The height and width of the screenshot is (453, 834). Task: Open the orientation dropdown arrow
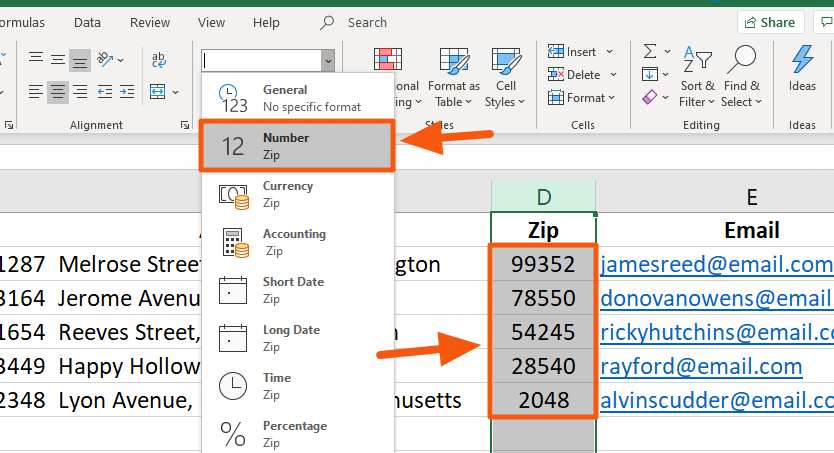[121, 60]
